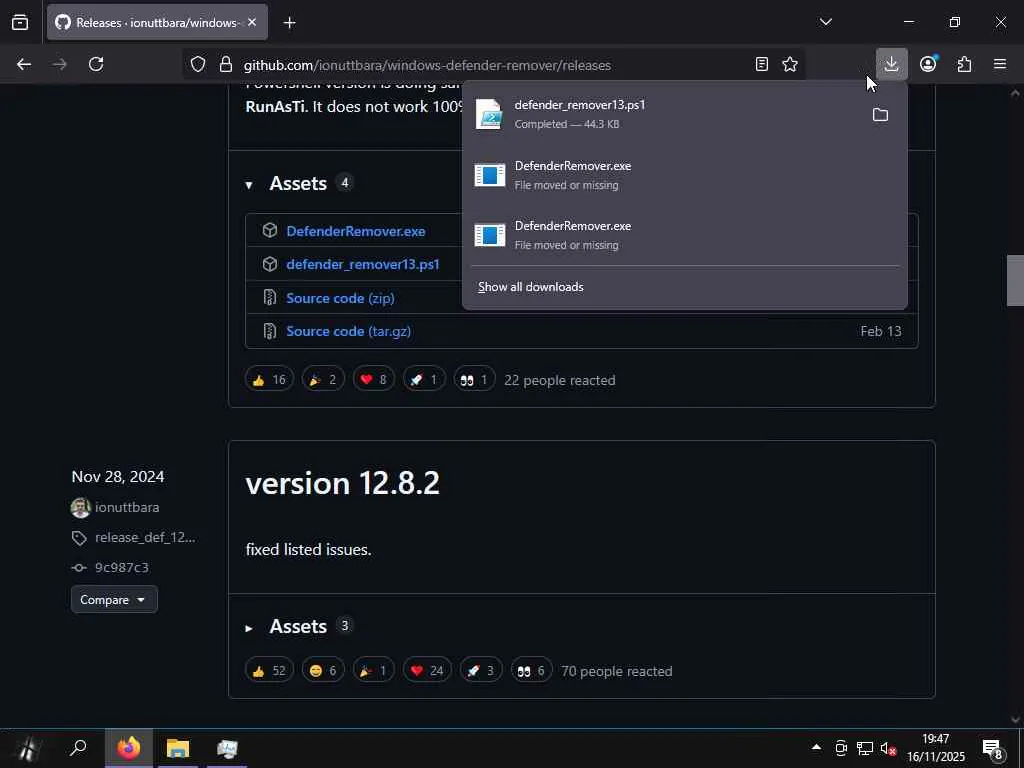Open the Firefox hamburger application menu
1024x768 pixels.
pyautogui.click(x=1000, y=64)
